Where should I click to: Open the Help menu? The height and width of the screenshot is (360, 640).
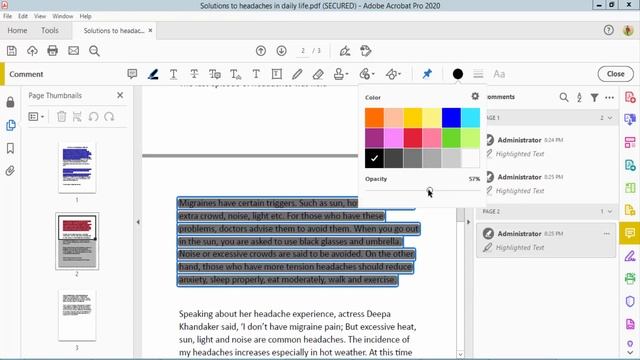coord(85,16)
